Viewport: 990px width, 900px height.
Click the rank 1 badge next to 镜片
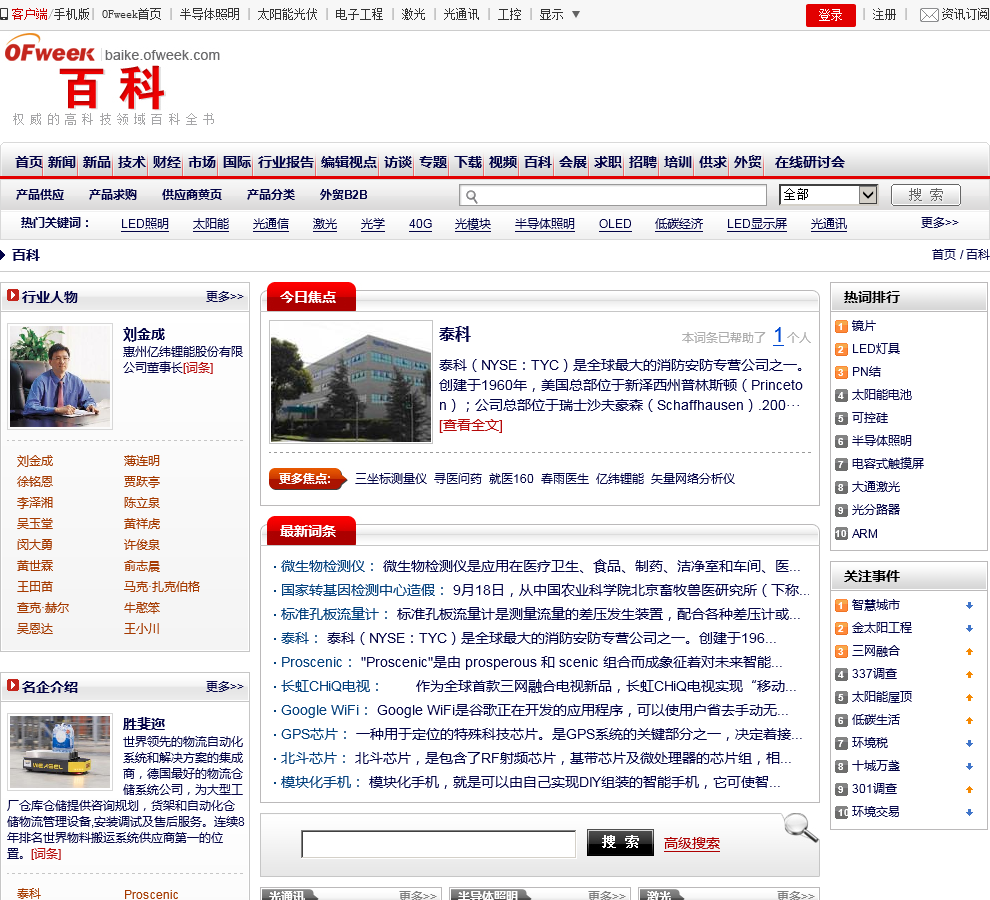pos(841,327)
